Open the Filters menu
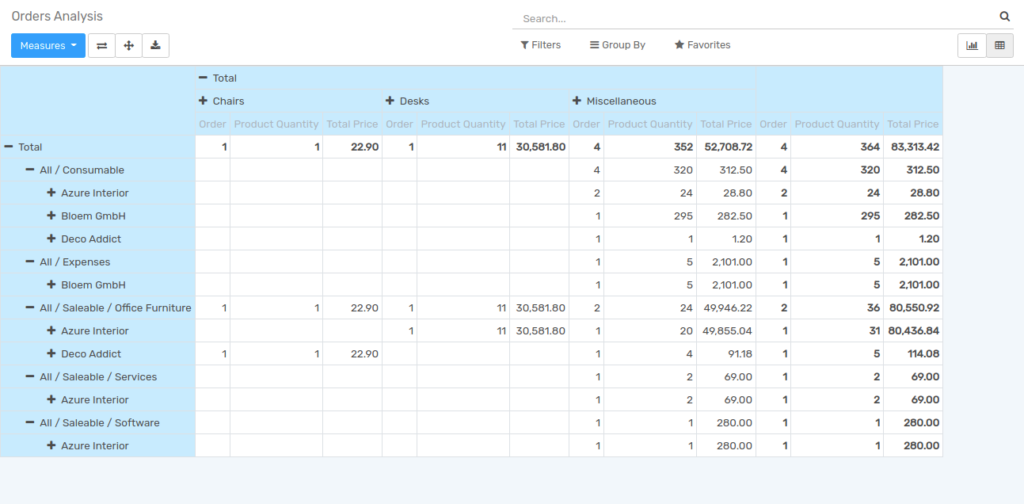The height and width of the screenshot is (504, 1024). pyautogui.click(x=541, y=45)
